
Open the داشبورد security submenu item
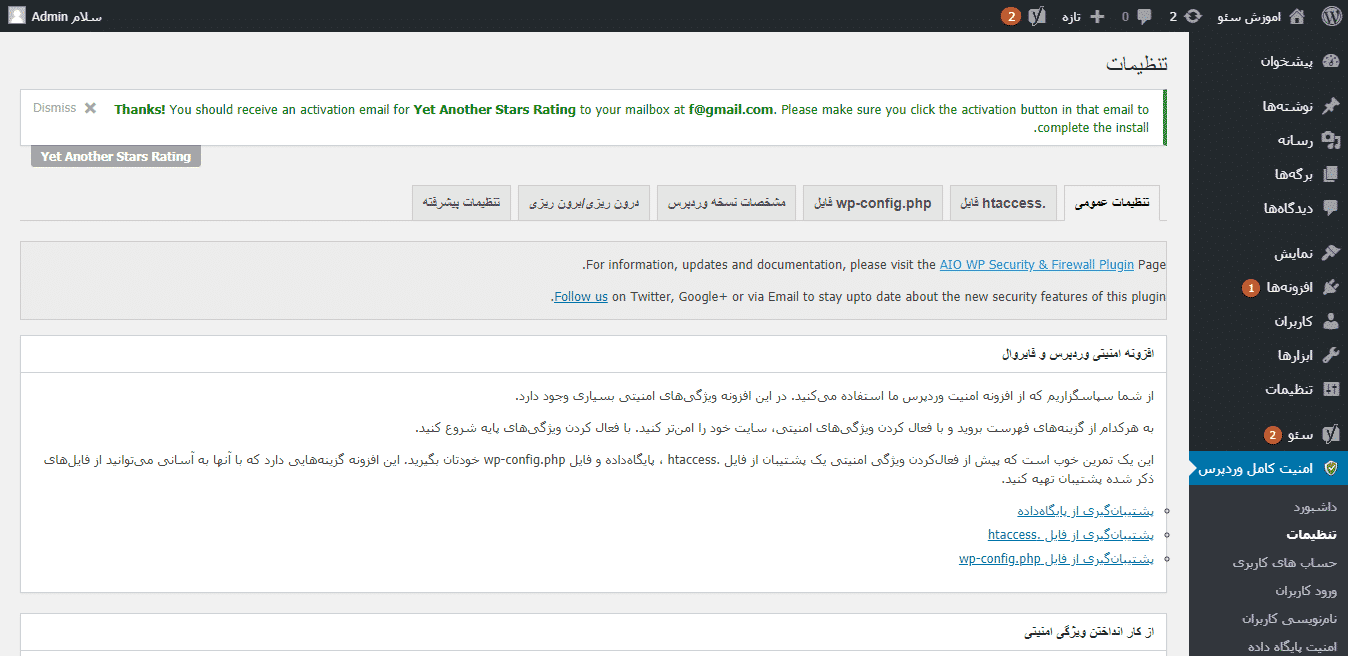tap(1314, 508)
